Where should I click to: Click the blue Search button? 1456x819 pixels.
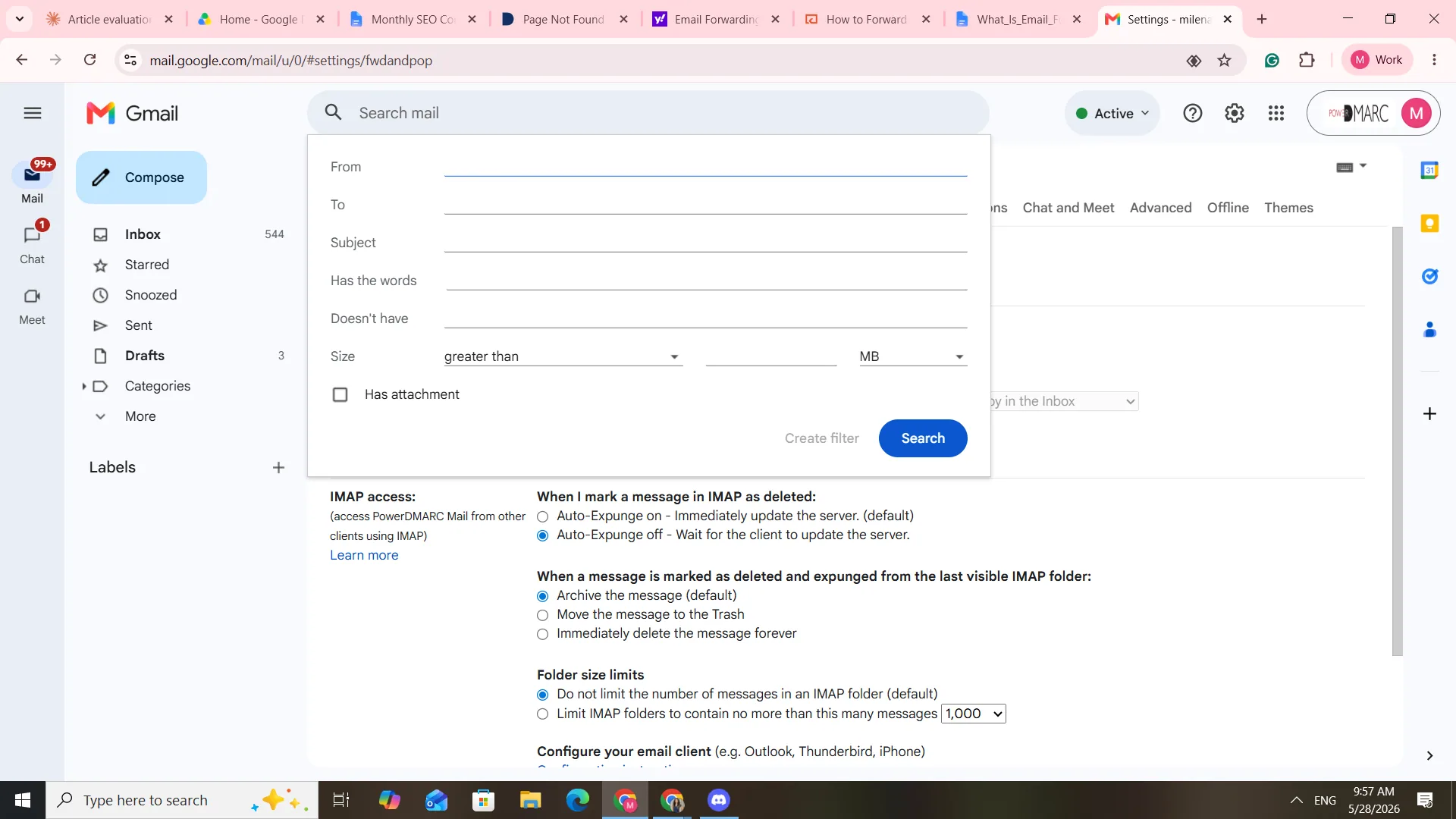point(923,438)
